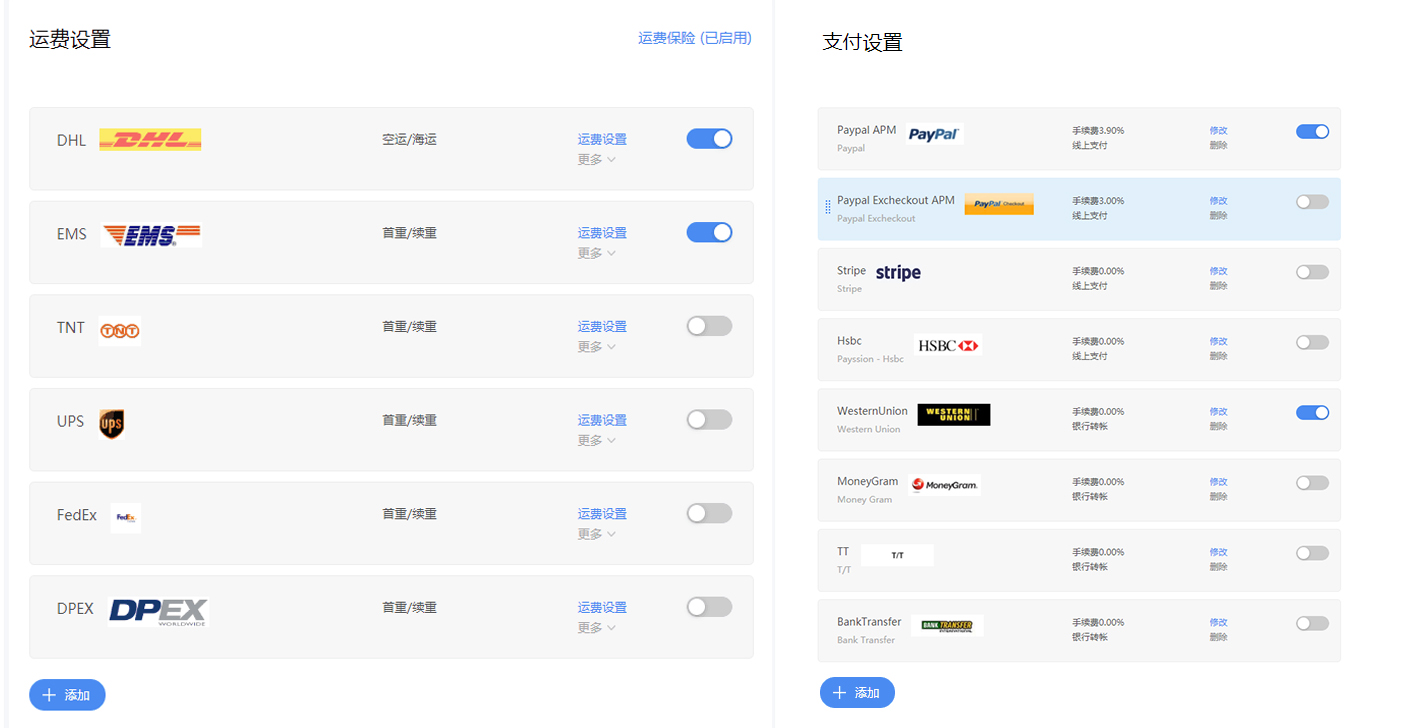Select the PayPal logo in payment settings

933,132
